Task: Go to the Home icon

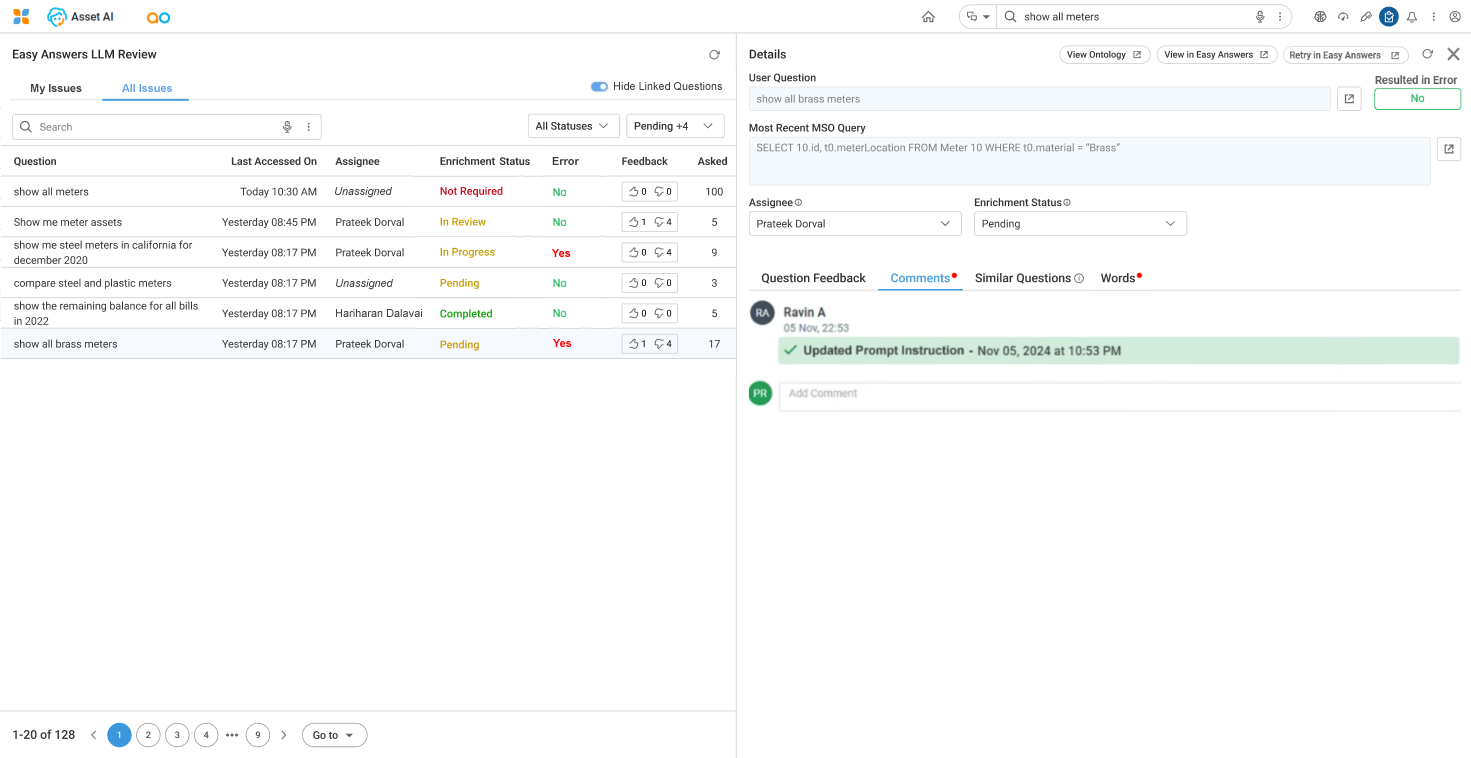Action: tap(928, 17)
